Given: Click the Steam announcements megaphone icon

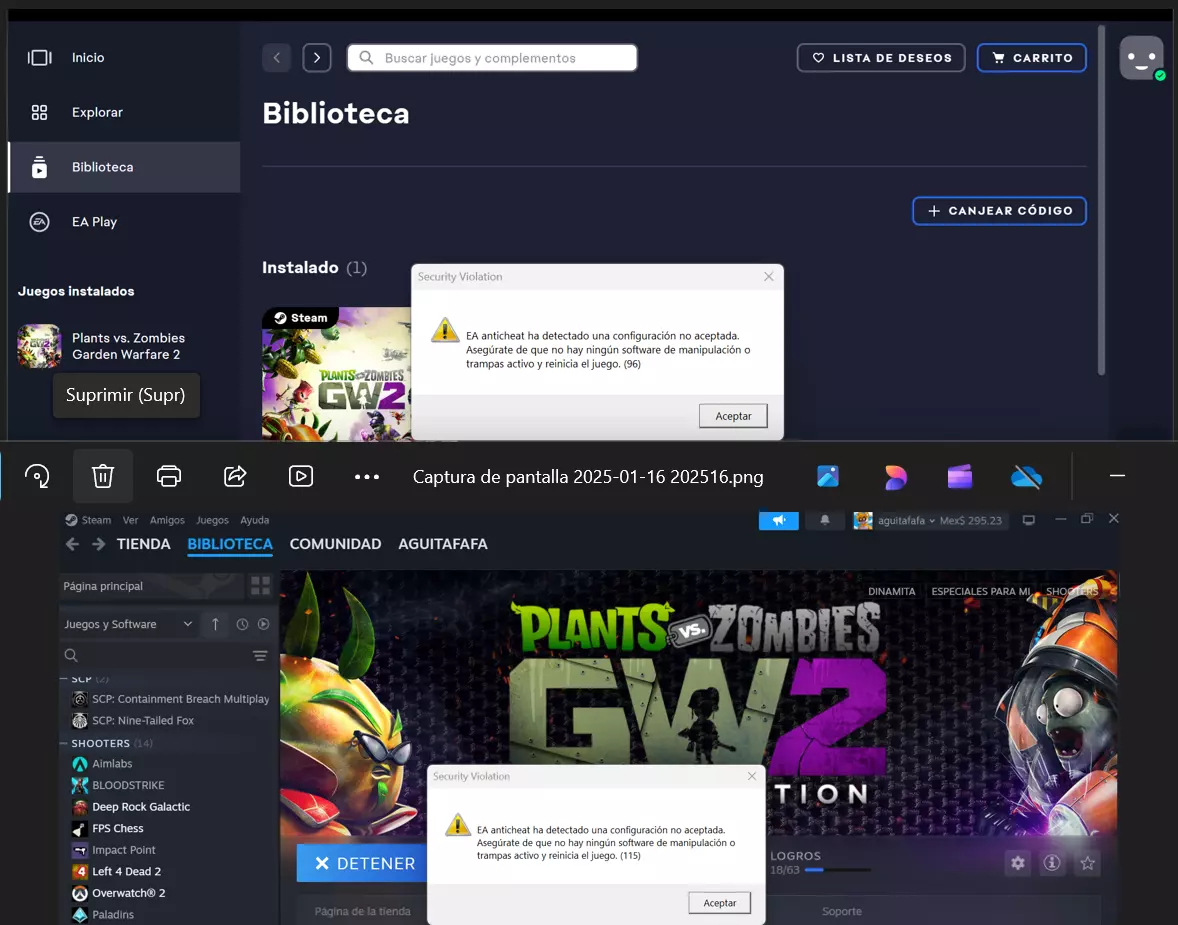Looking at the screenshot, I should tap(779, 520).
